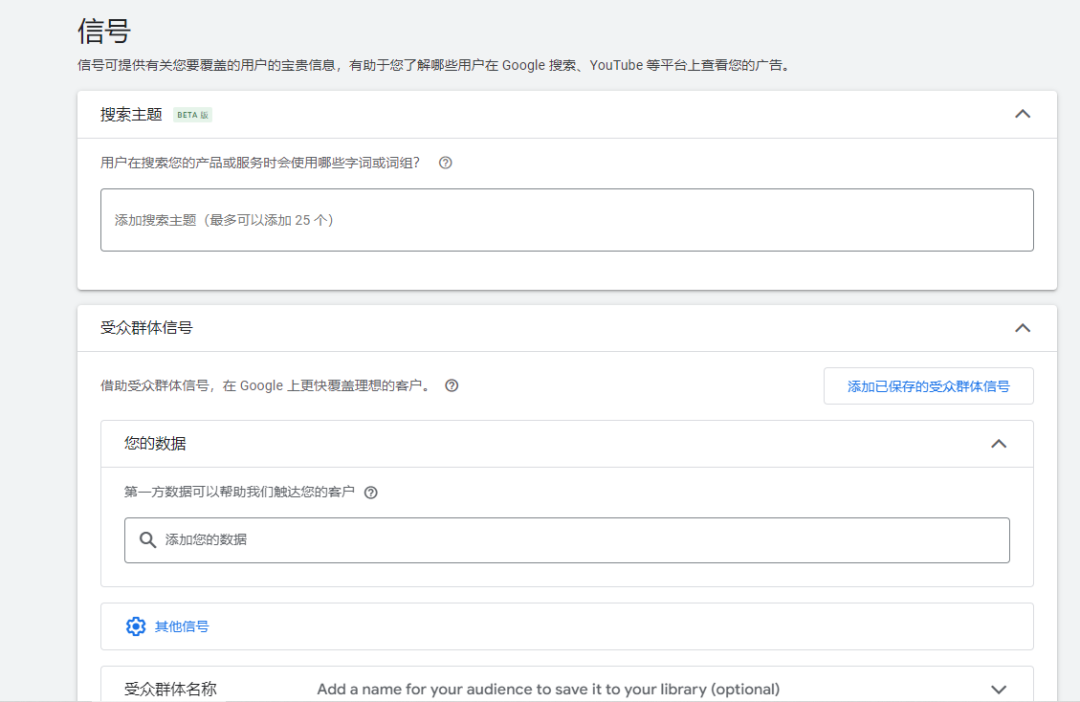The height and width of the screenshot is (702, 1080).
Task: Collapse the 受众群体信号 section chevron
Action: pyautogui.click(x=1022, y=328)
